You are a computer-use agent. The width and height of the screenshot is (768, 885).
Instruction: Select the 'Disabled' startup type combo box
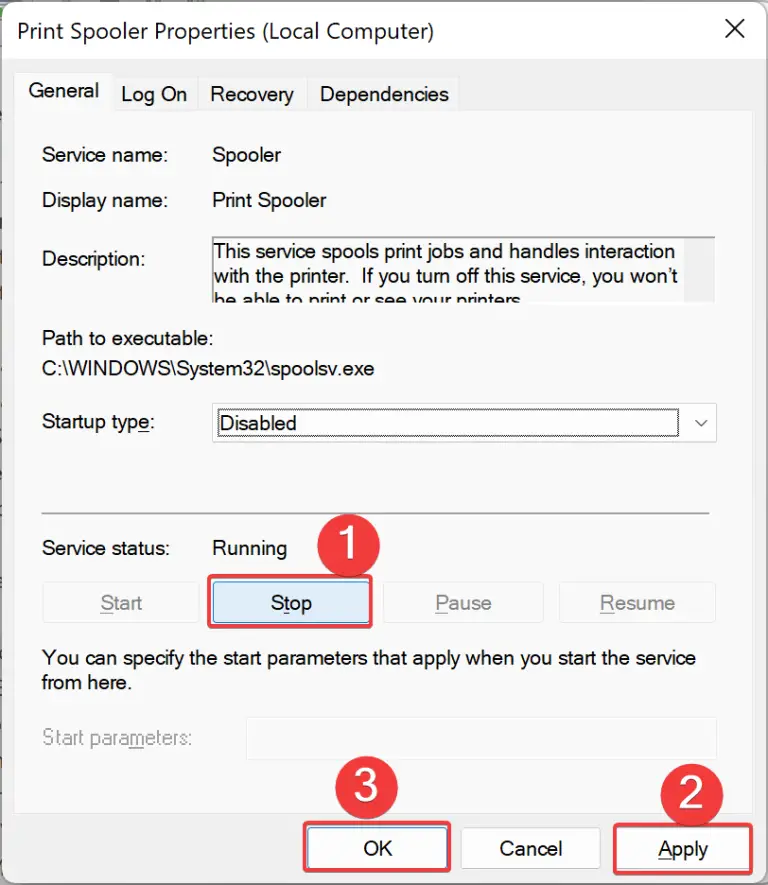(x=450, y=422)
